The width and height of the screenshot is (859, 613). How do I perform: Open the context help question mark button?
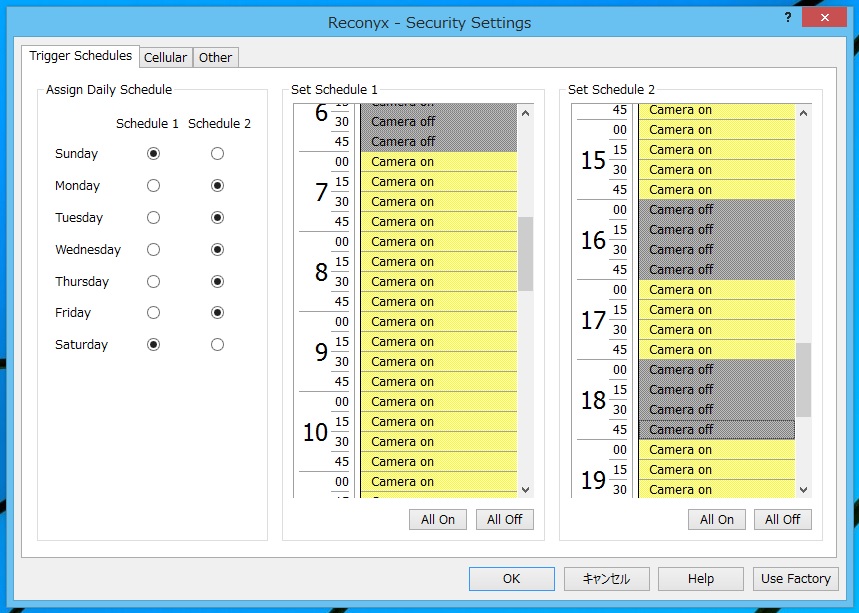(788, 18)
